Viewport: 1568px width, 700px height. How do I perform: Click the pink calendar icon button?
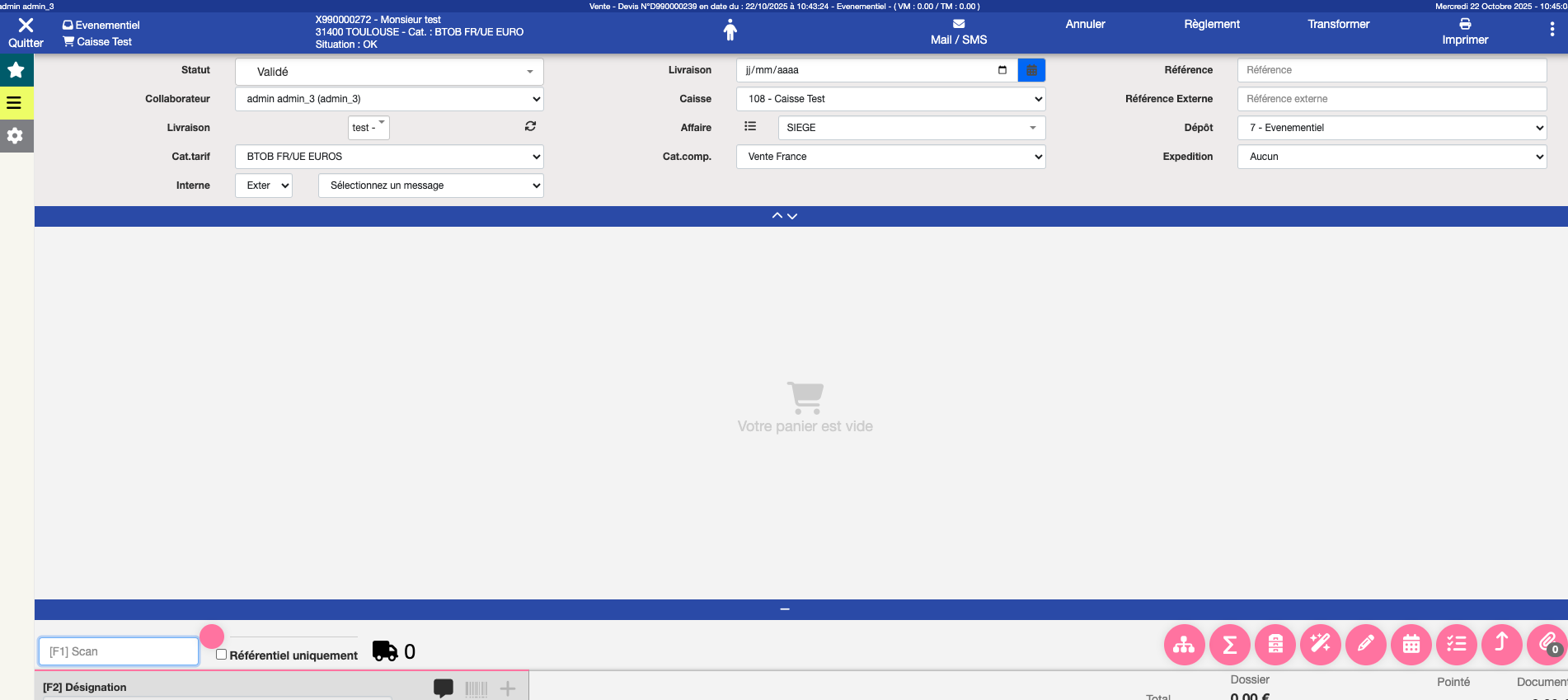(1411, 644)
